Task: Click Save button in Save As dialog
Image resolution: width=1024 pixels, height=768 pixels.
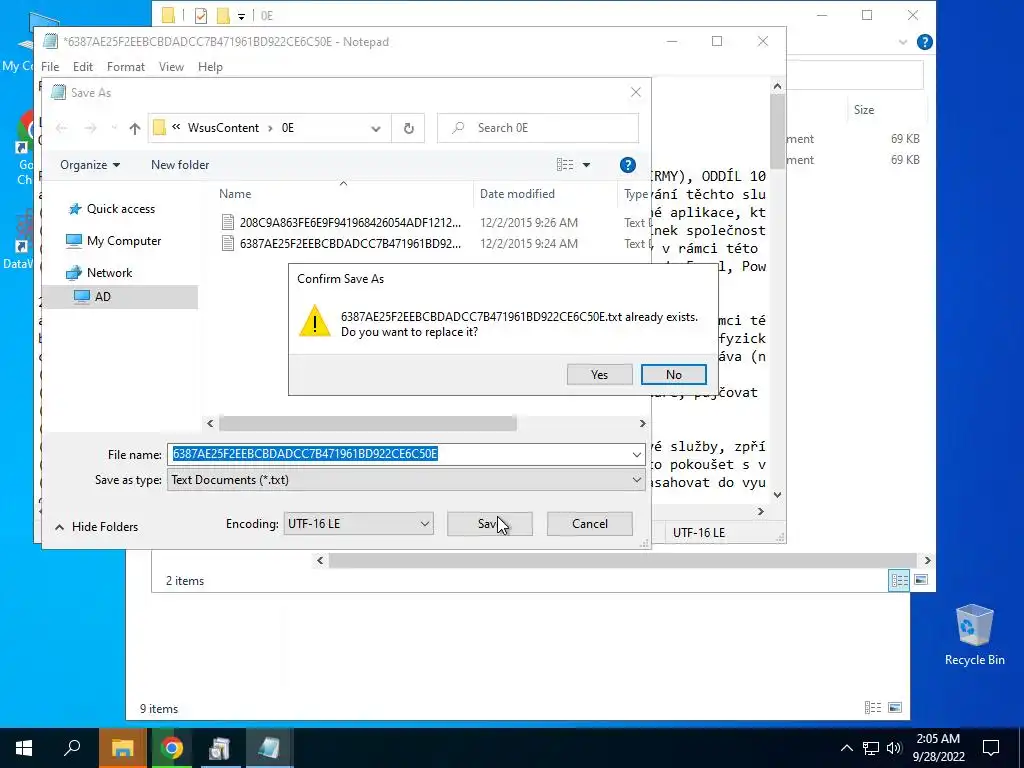Action: [x=490, y=524]
